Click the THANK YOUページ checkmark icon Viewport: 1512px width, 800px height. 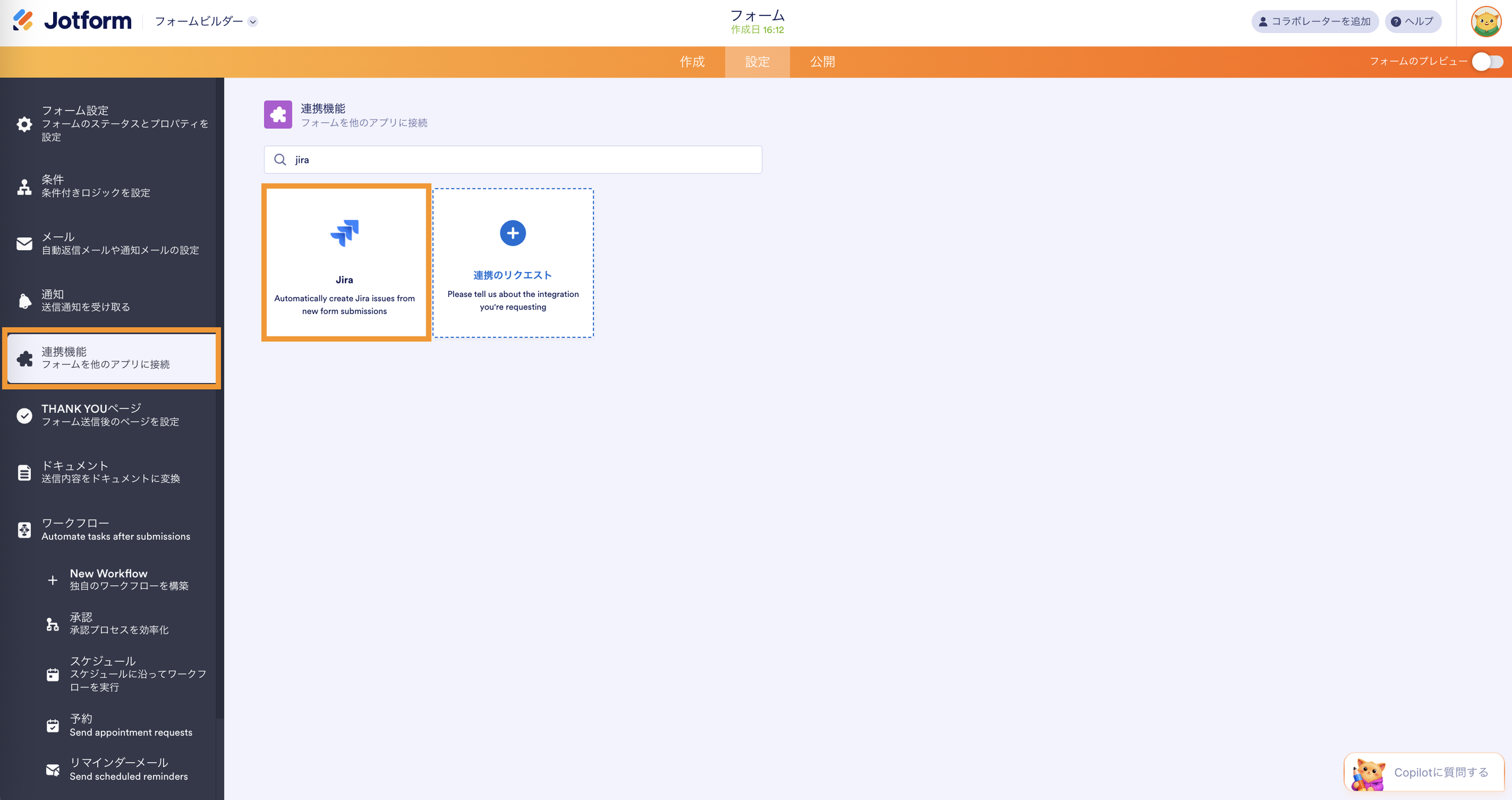24,415
